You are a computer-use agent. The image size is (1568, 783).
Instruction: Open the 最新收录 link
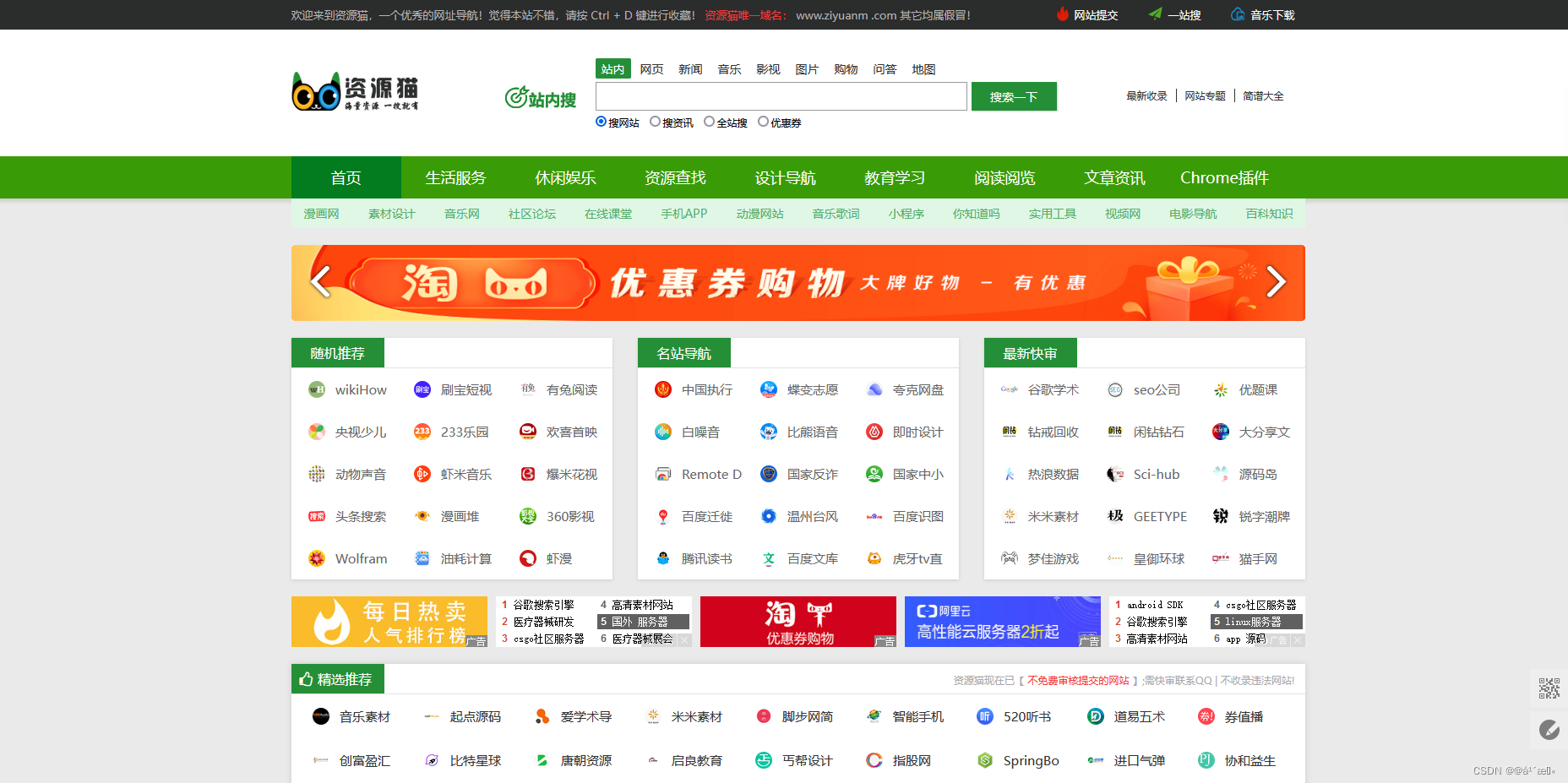click(x=1146, y=96)
